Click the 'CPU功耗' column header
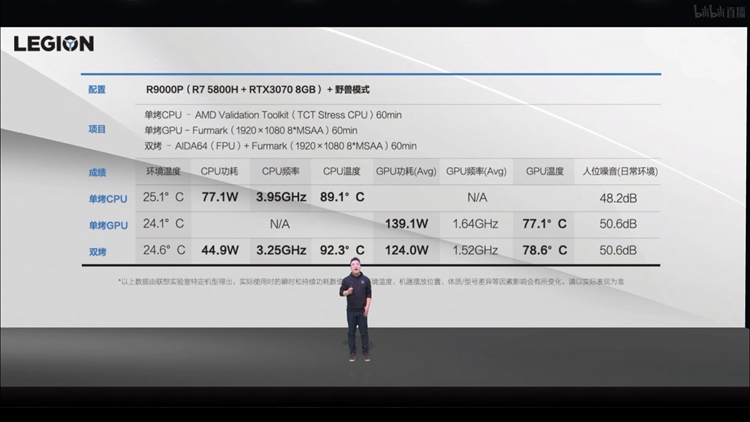750x422 pixels. (219, 171)
